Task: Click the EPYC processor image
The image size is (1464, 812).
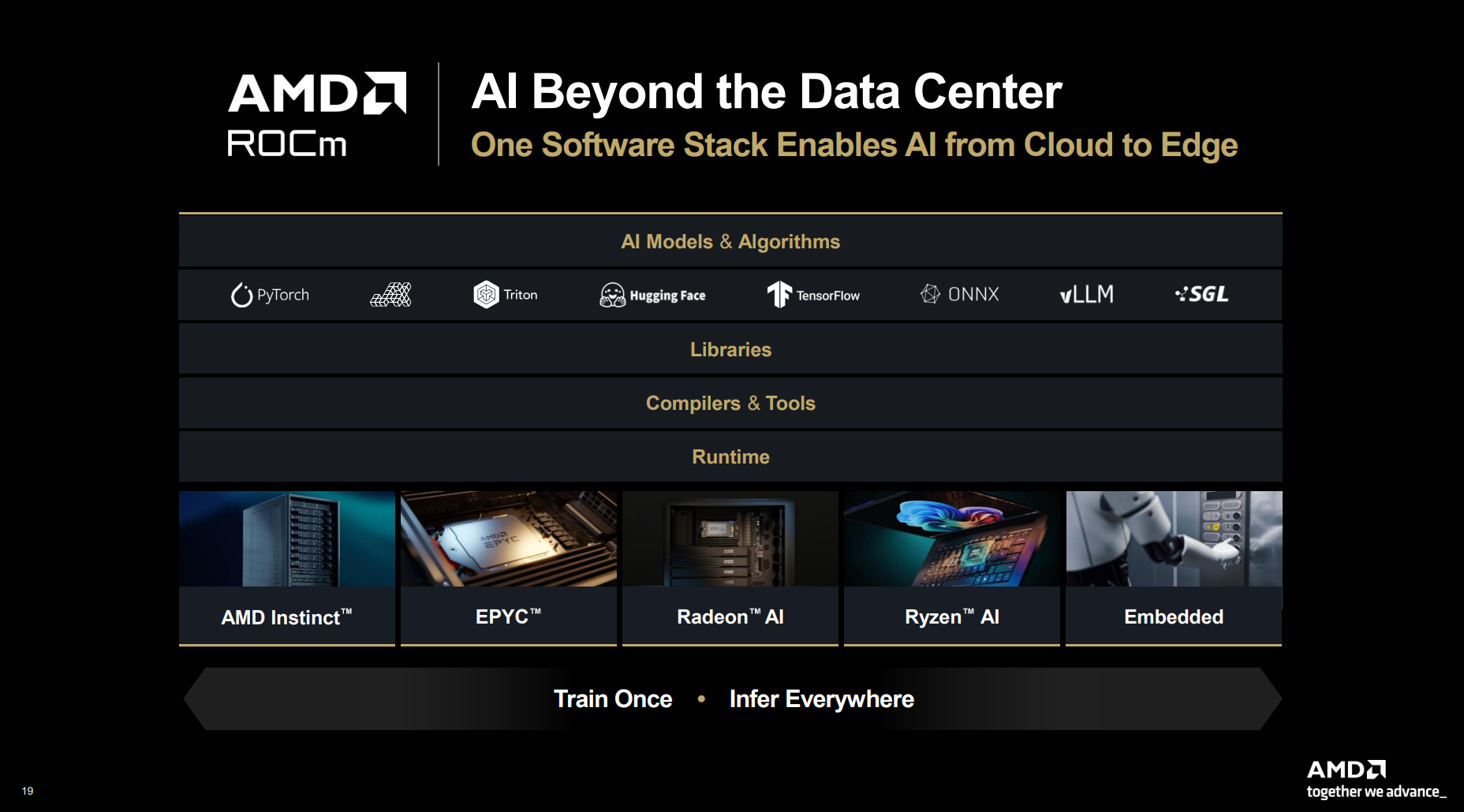Action: 509,539
